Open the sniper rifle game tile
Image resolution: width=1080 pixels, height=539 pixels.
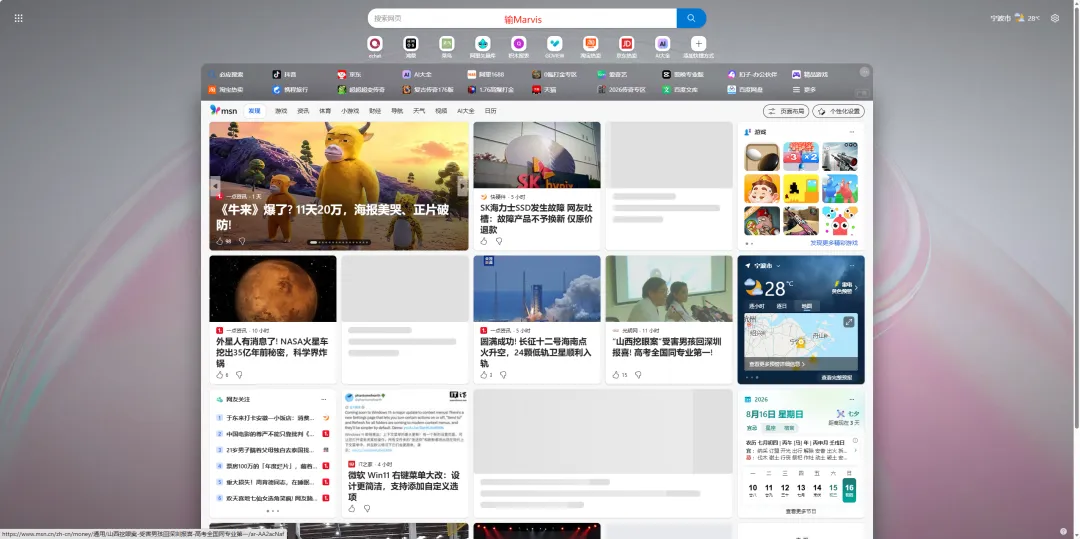point(840,156)
